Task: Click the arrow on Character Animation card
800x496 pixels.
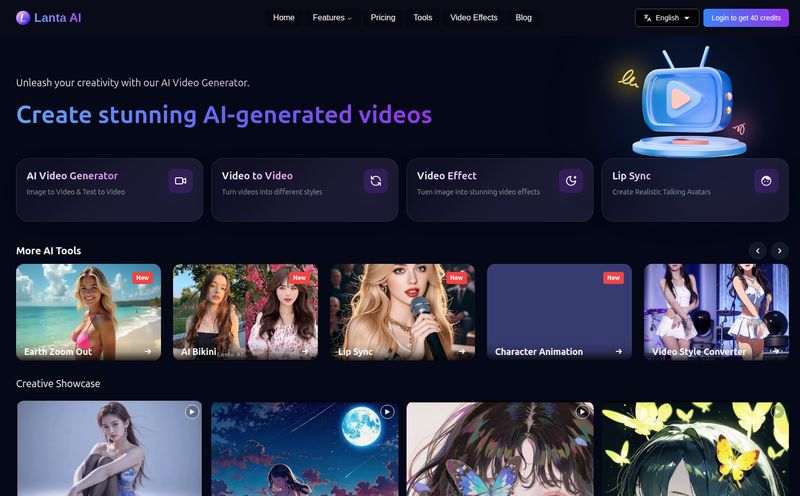Action: coord(619,352)
